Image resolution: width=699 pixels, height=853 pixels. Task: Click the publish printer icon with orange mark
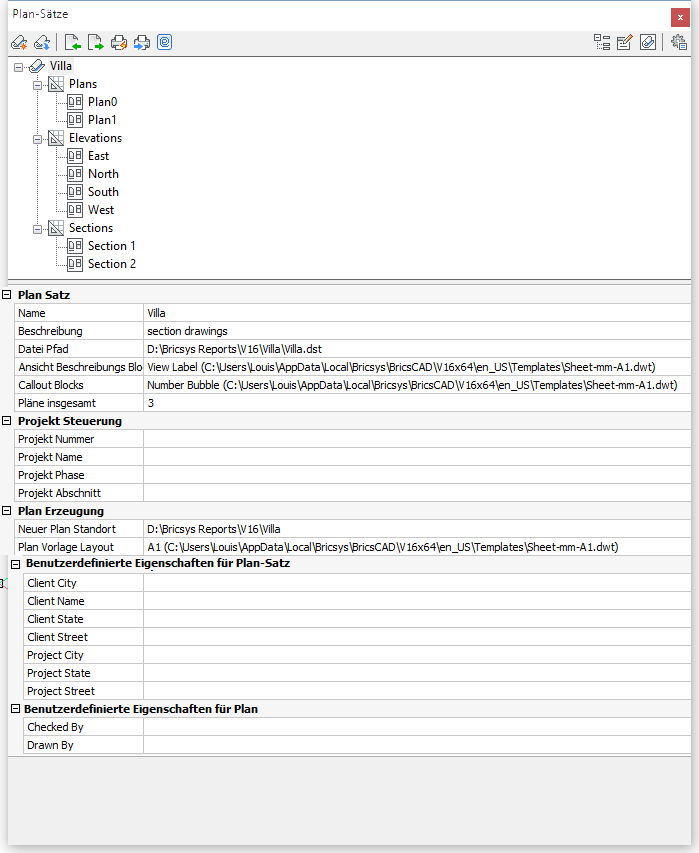coord(118,42)
